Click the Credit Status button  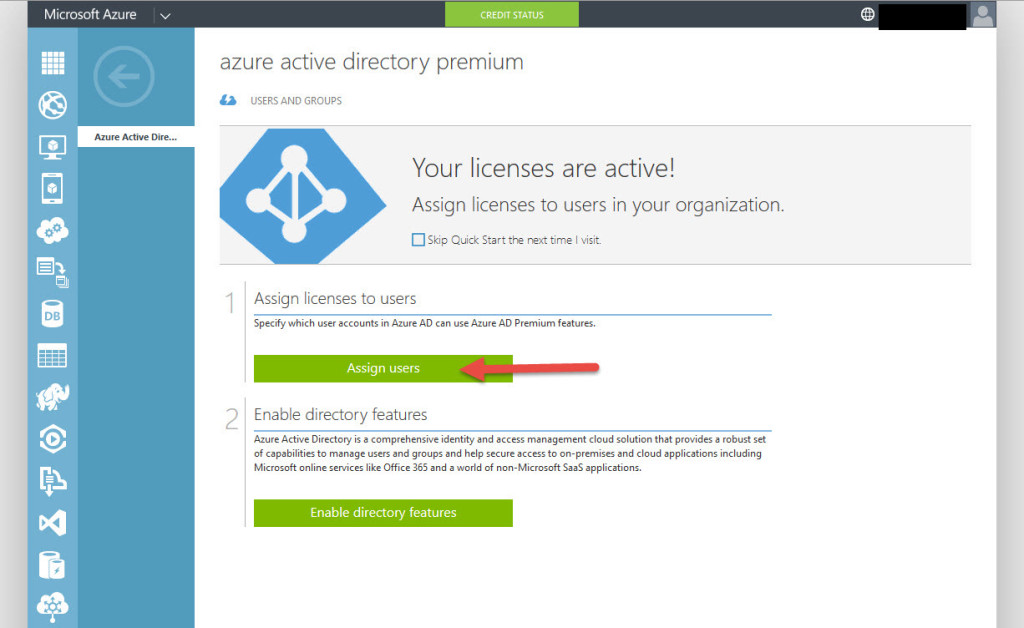click(x=512, y=15)
